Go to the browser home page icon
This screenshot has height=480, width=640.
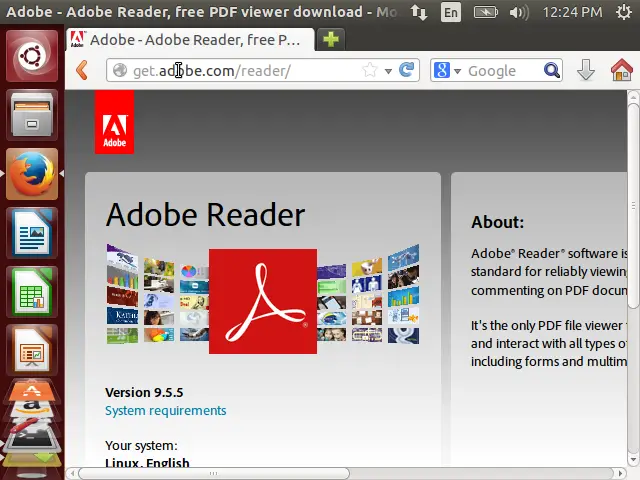(x=622, y=69)
